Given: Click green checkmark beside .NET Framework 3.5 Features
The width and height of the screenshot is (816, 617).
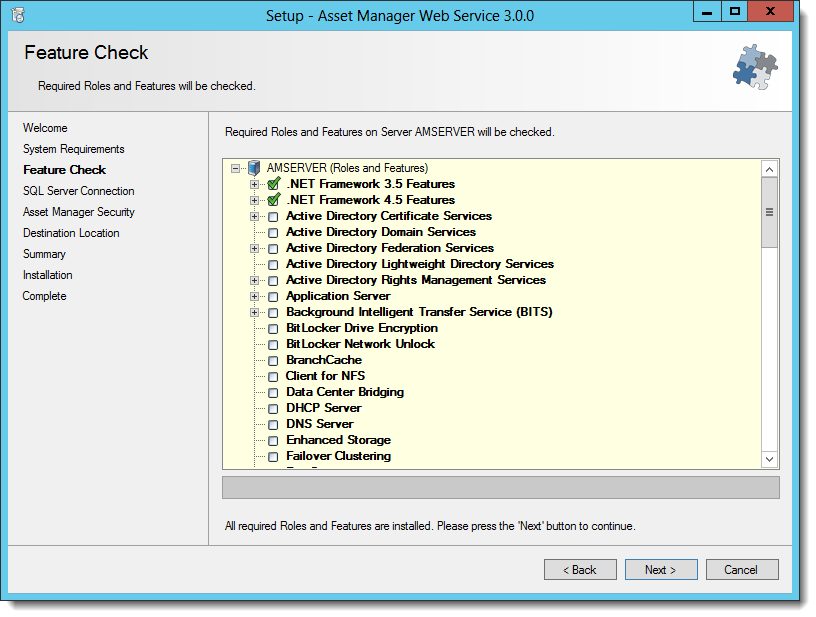Looking at the screenshot, I should coord(274,184).
